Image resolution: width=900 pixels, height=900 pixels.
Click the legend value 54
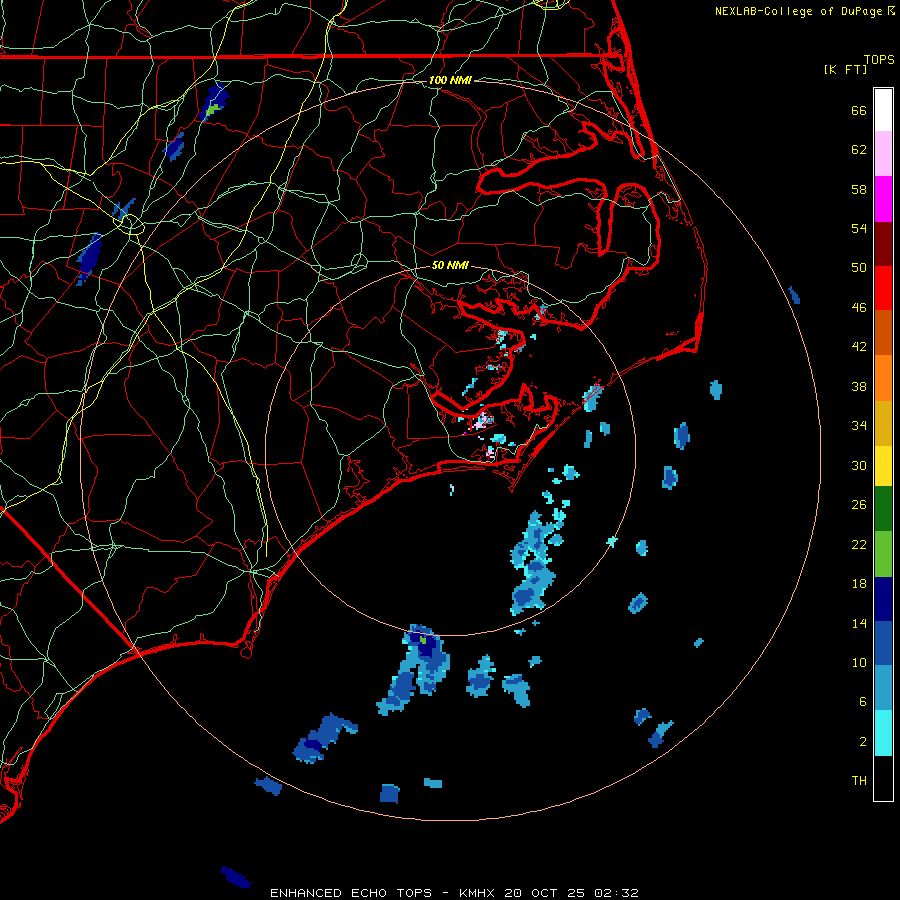click(x=859, y=228)
